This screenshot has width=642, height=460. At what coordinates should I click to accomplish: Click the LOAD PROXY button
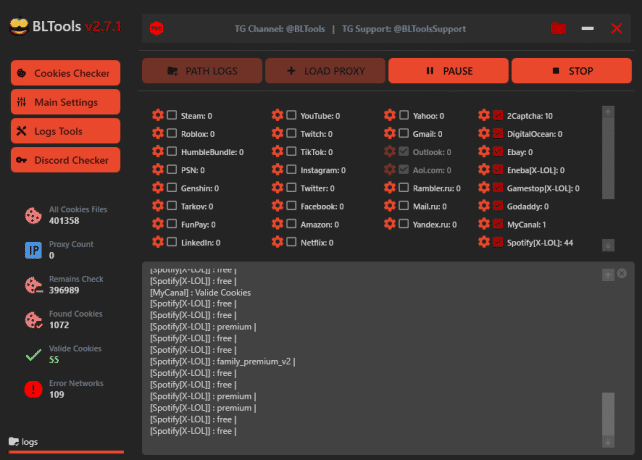326,71
